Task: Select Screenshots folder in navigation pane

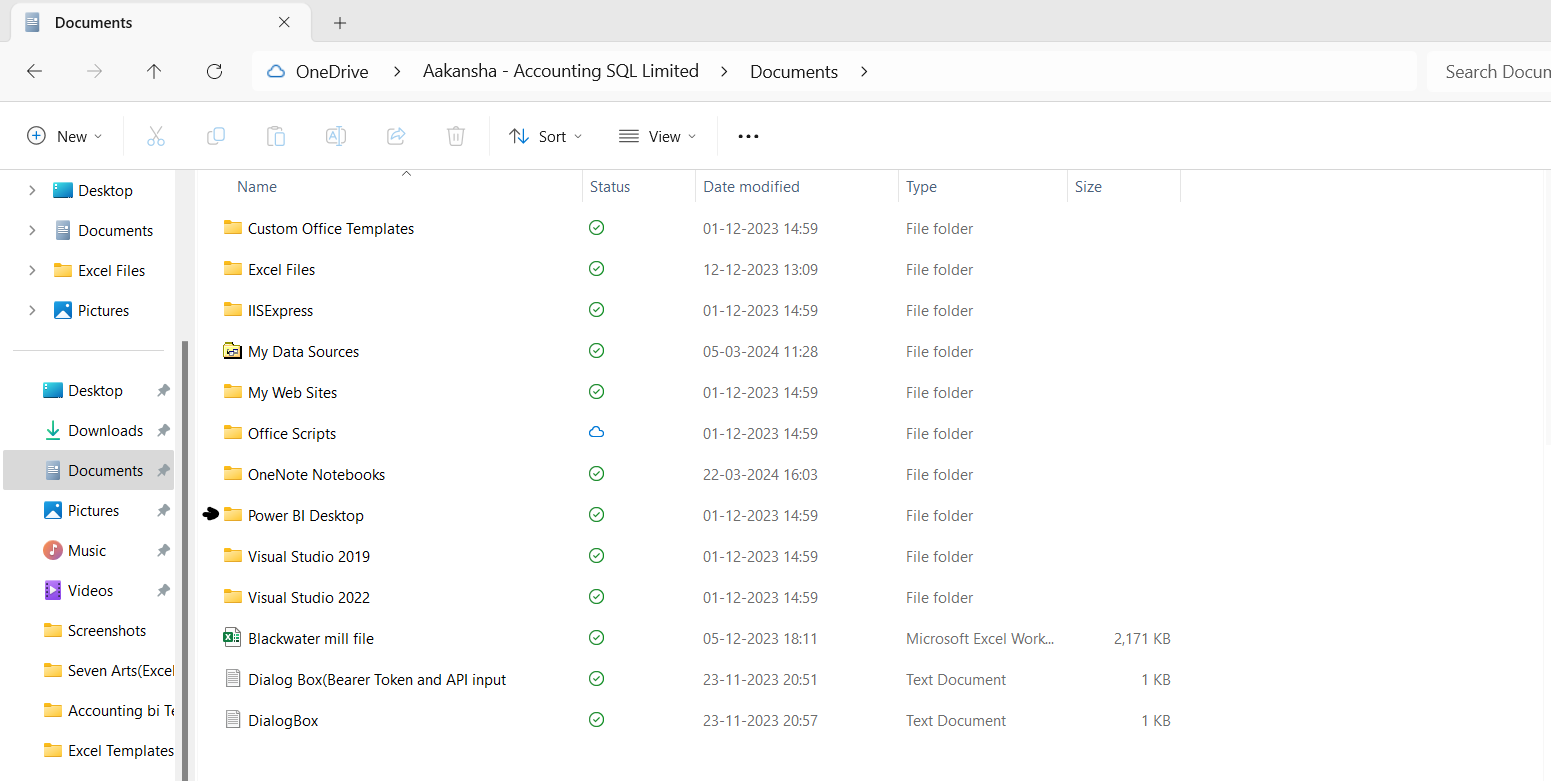Action: coord(107,630)
